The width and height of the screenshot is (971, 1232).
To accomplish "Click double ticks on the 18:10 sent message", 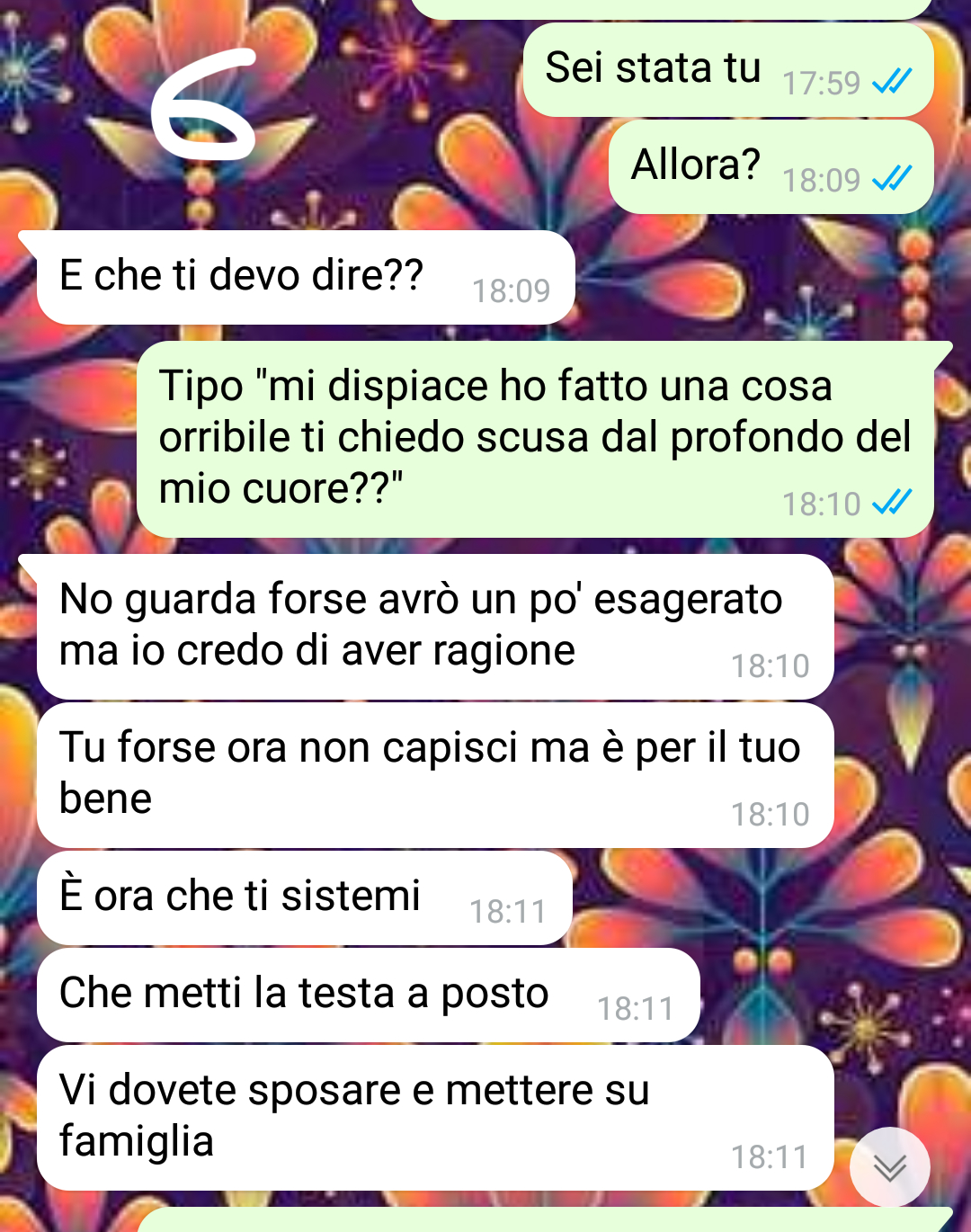I will (x=892, y=502).
